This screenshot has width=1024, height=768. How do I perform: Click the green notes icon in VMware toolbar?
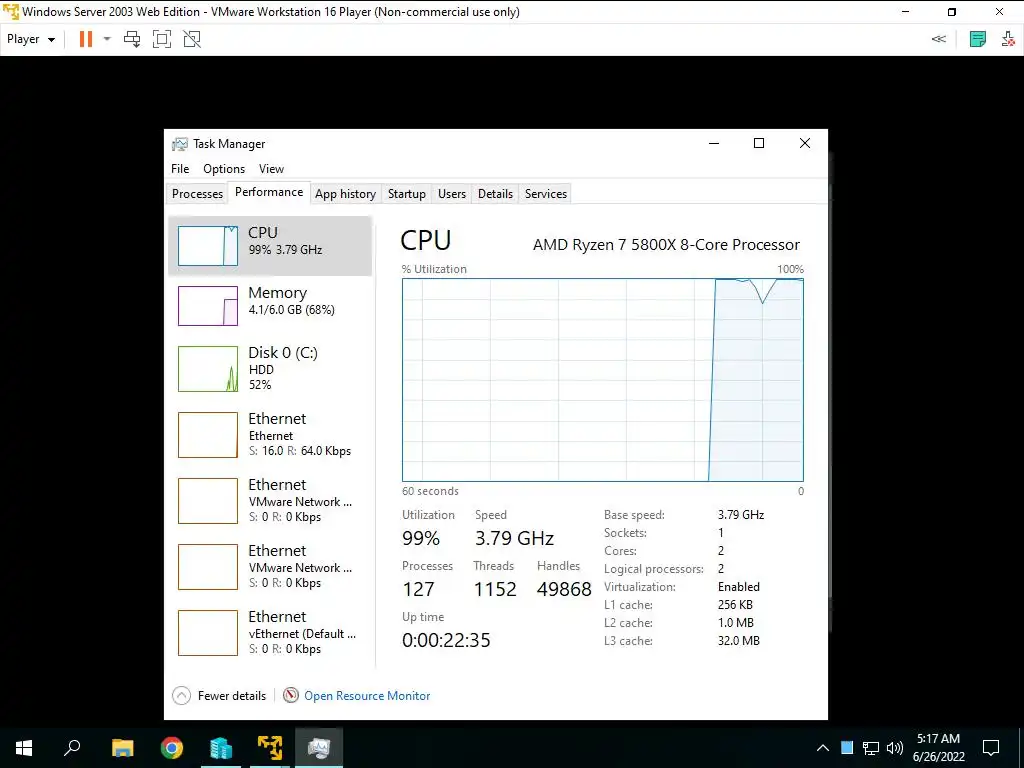(x=978, y=39)
